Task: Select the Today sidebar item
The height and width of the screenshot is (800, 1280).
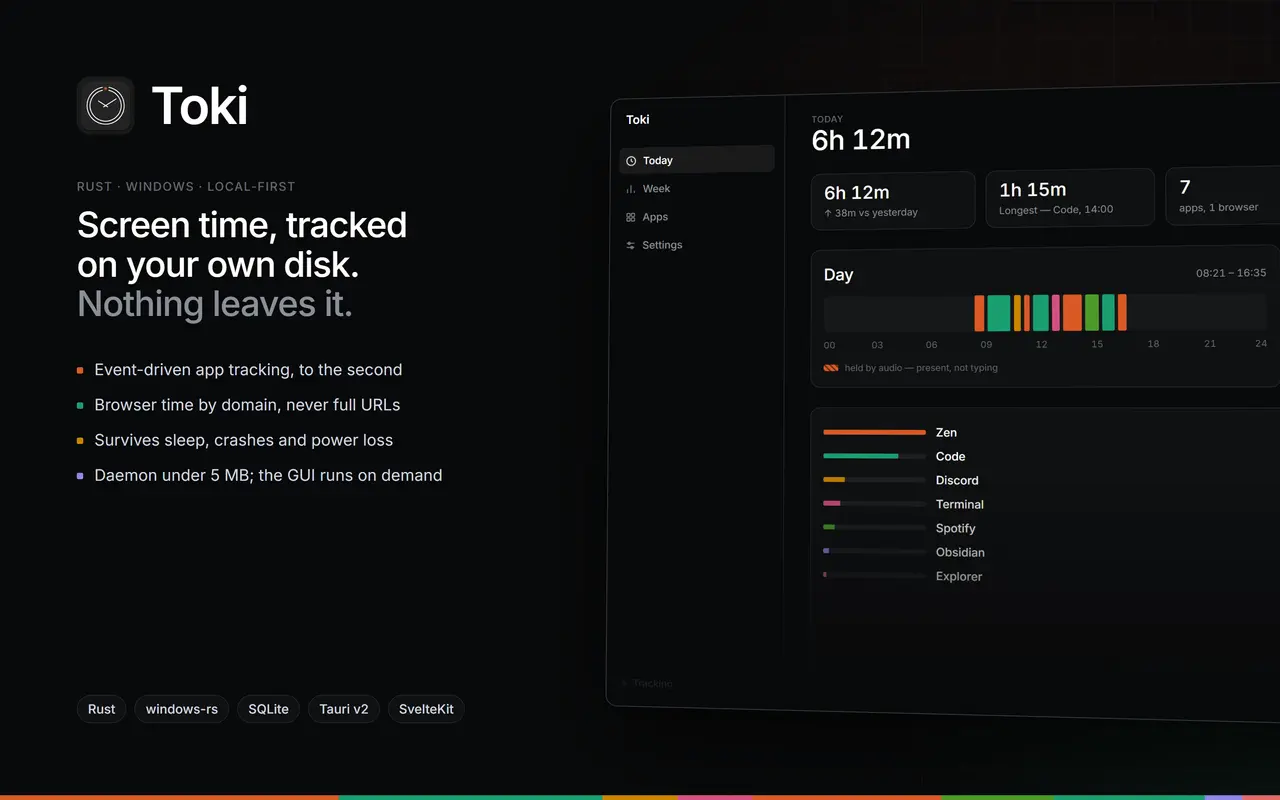Action: (x=697, y=160)
